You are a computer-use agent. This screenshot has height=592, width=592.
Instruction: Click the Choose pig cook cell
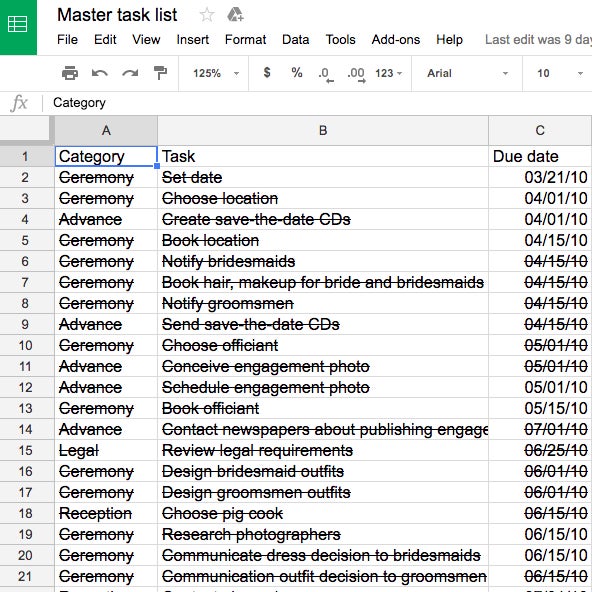tap(323, 513)
